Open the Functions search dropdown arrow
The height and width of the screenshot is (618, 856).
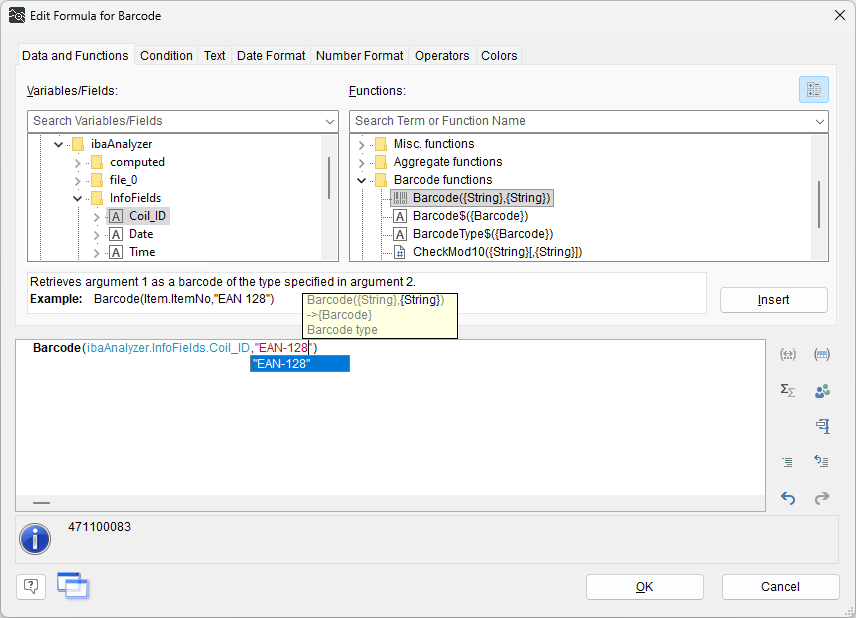click(819, 121)
